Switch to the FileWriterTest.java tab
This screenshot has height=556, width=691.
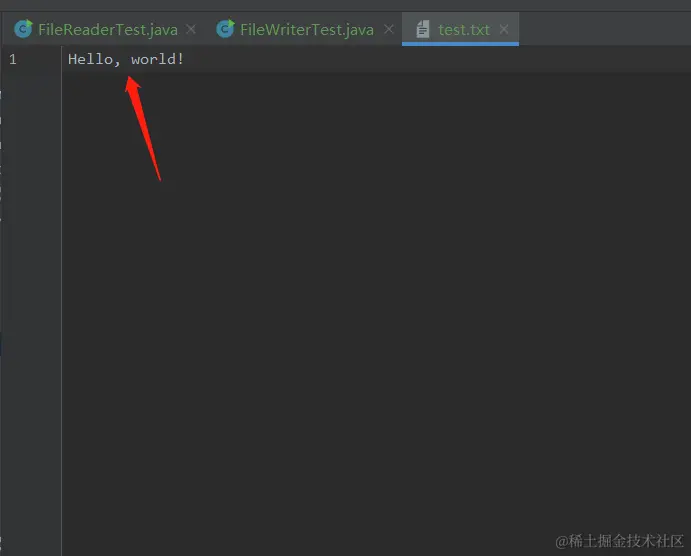coord(307,30)
